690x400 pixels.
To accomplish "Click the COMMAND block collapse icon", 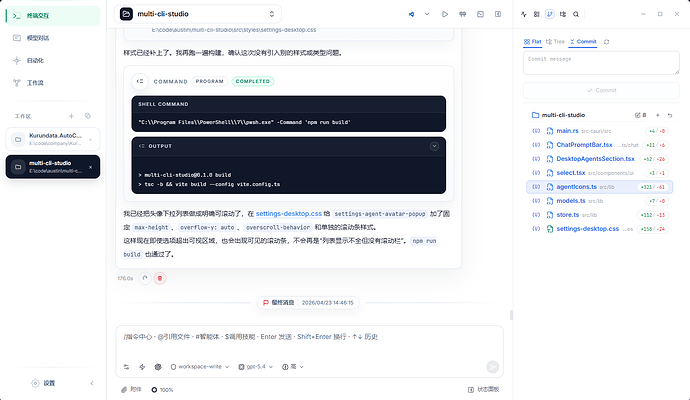I will 140,81.
